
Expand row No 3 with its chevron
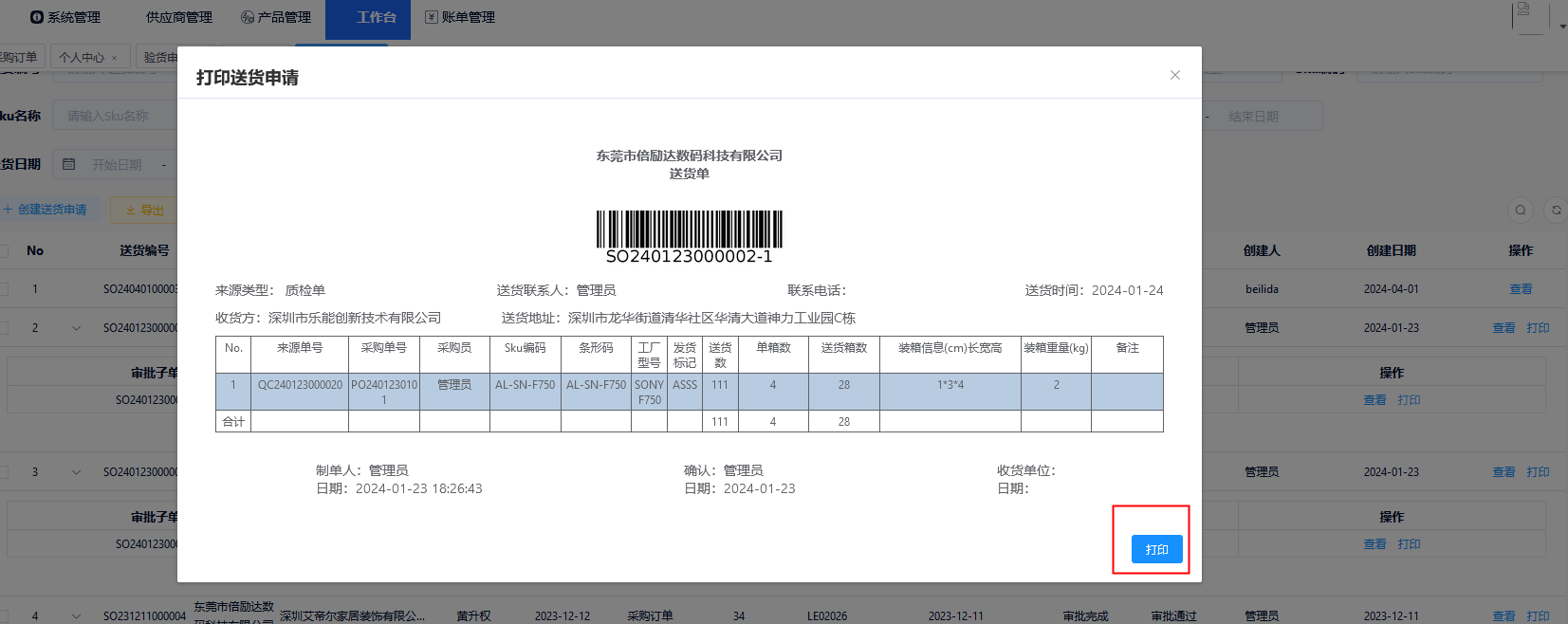click(76, 472)
